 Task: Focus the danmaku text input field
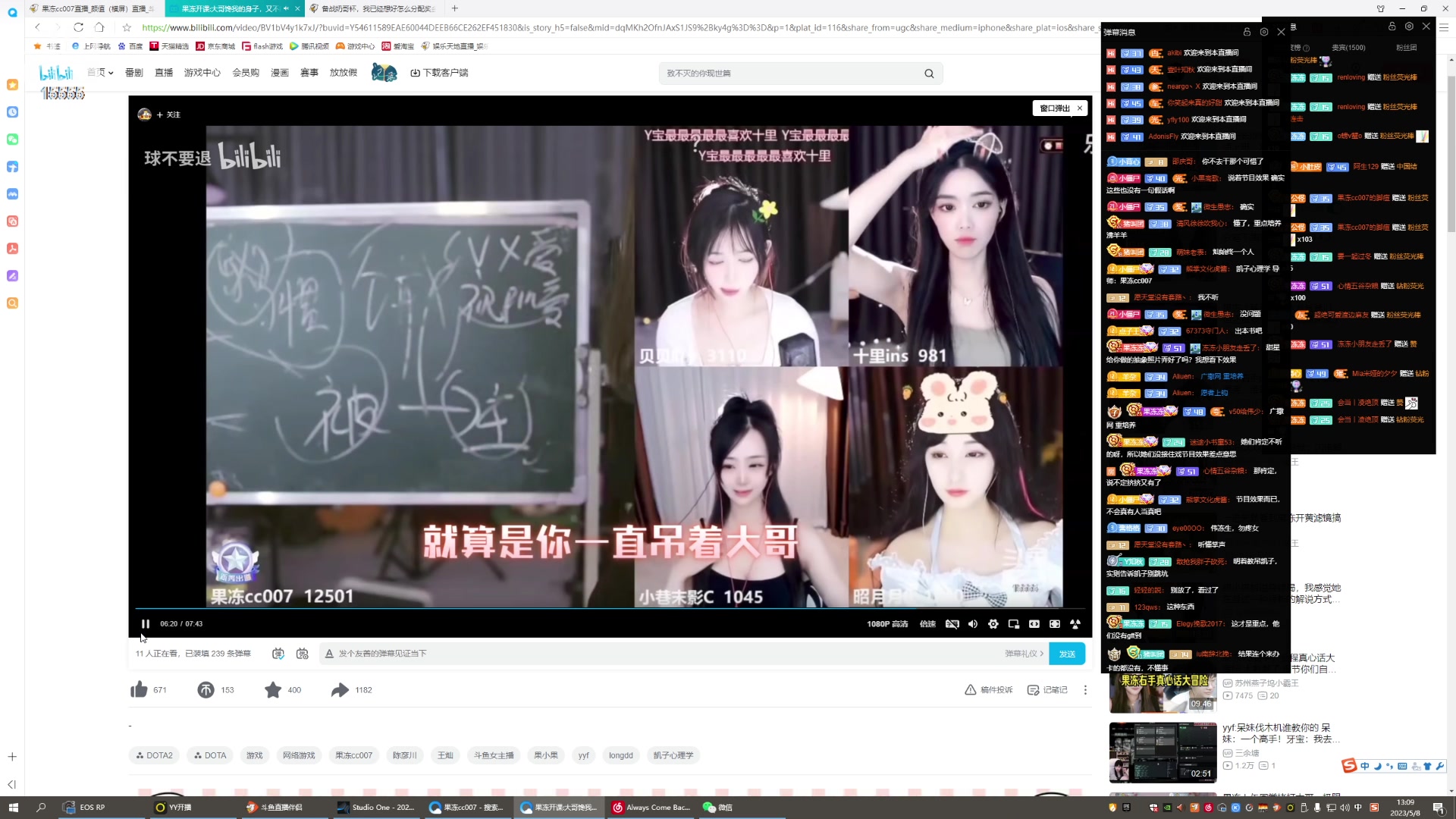[667, 654]
